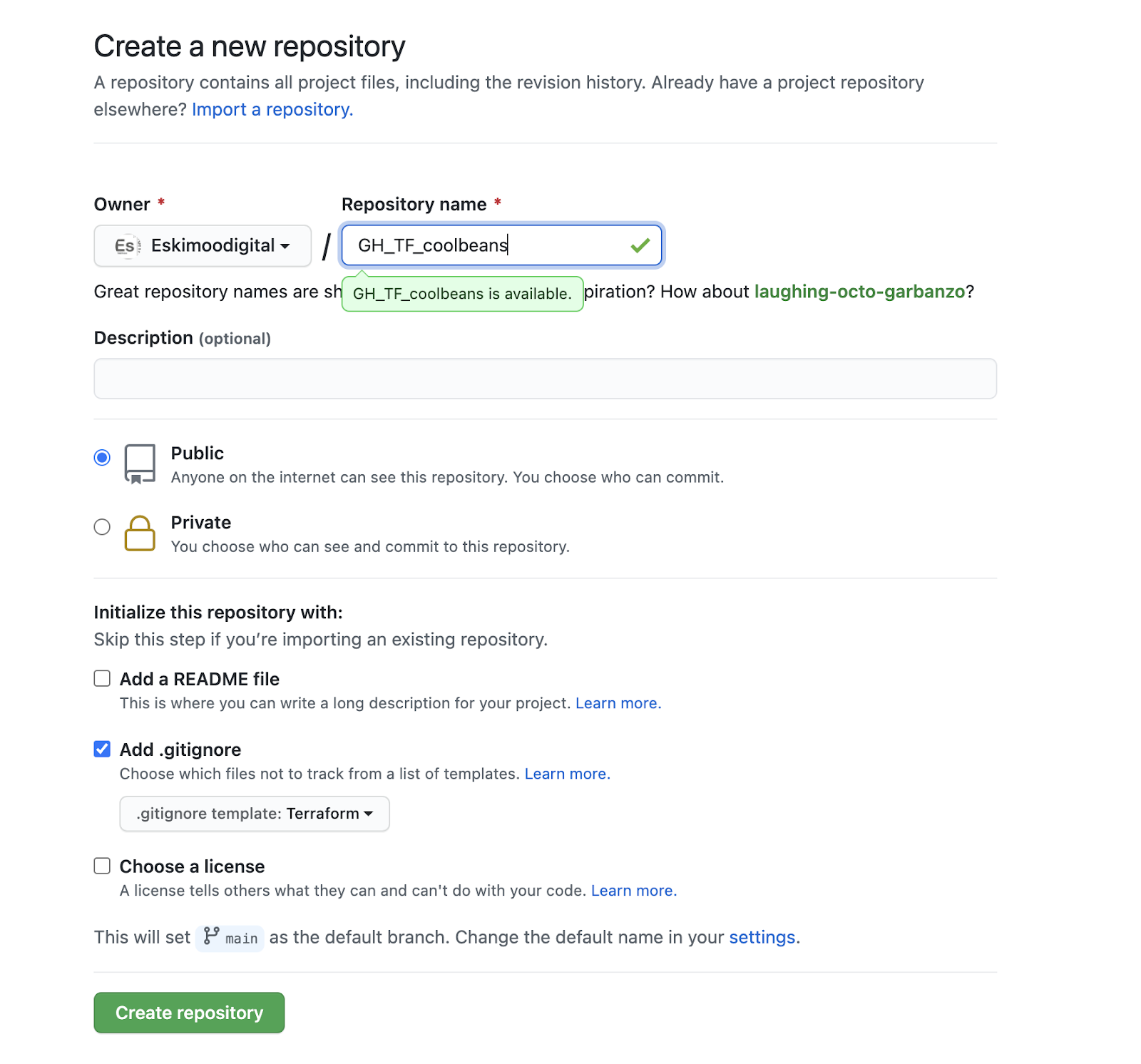The image size is (1141, 1064).
Task: Click the green checkmark in repository name field
Action: coord(640,245)
